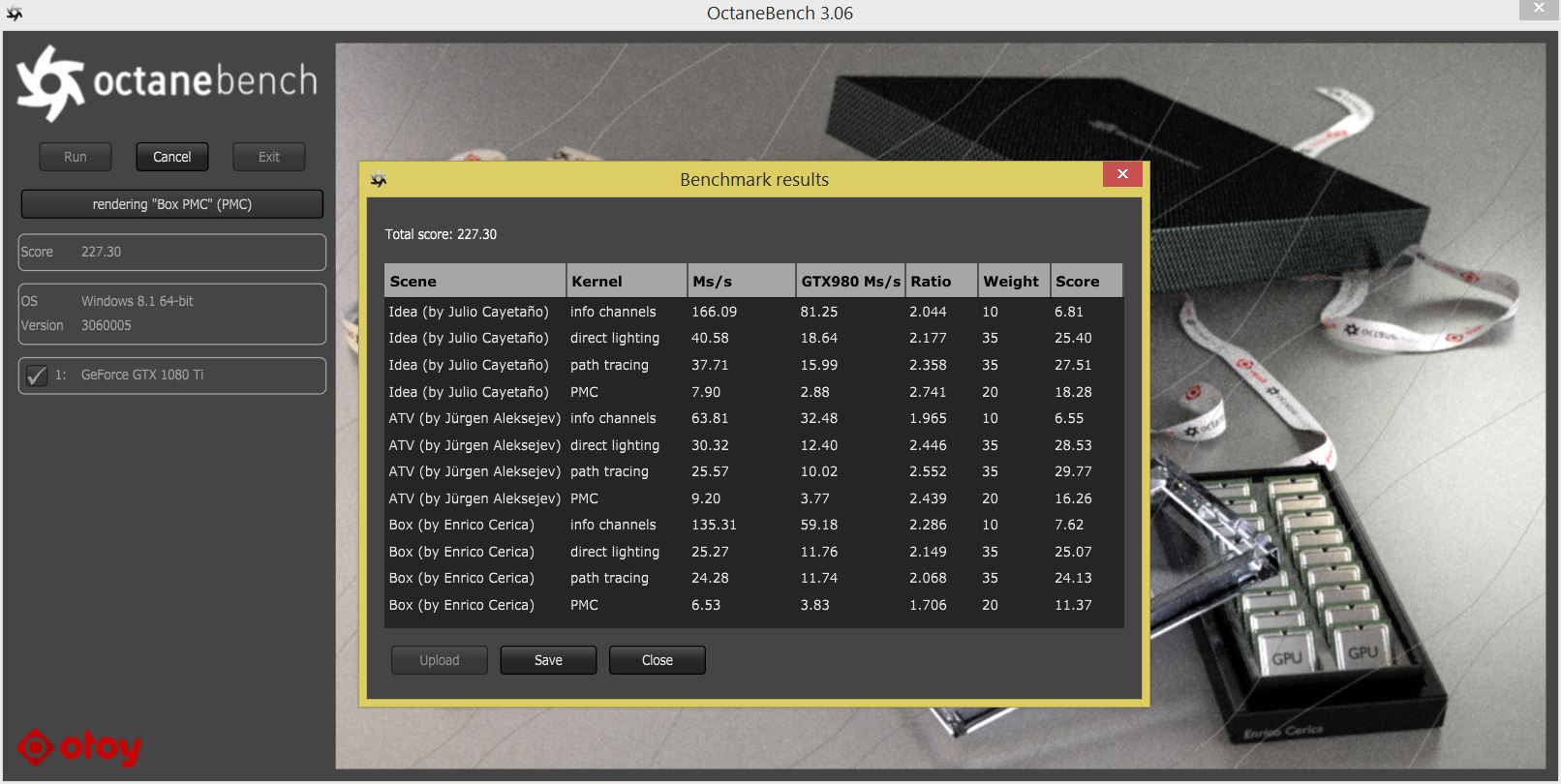Click the rendering "Box PMC" (PMC) status bar
Viewport: 1561px width, 784px height.
(172, 204)
